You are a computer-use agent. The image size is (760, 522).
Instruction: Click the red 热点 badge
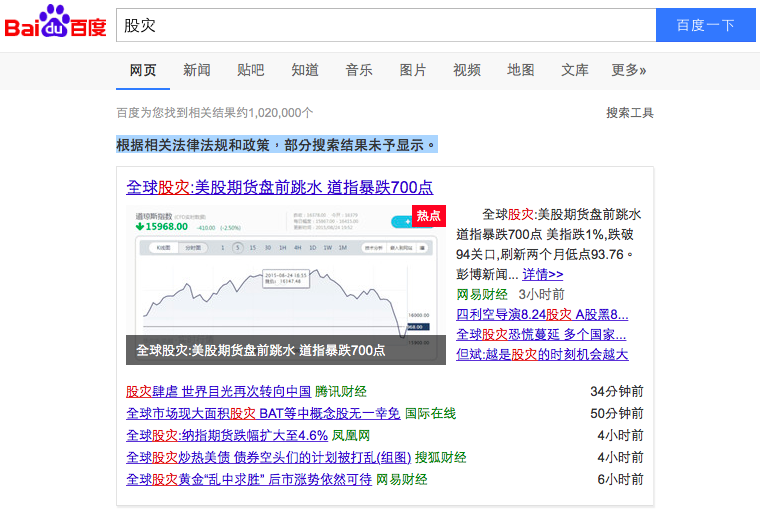(428, 216)
